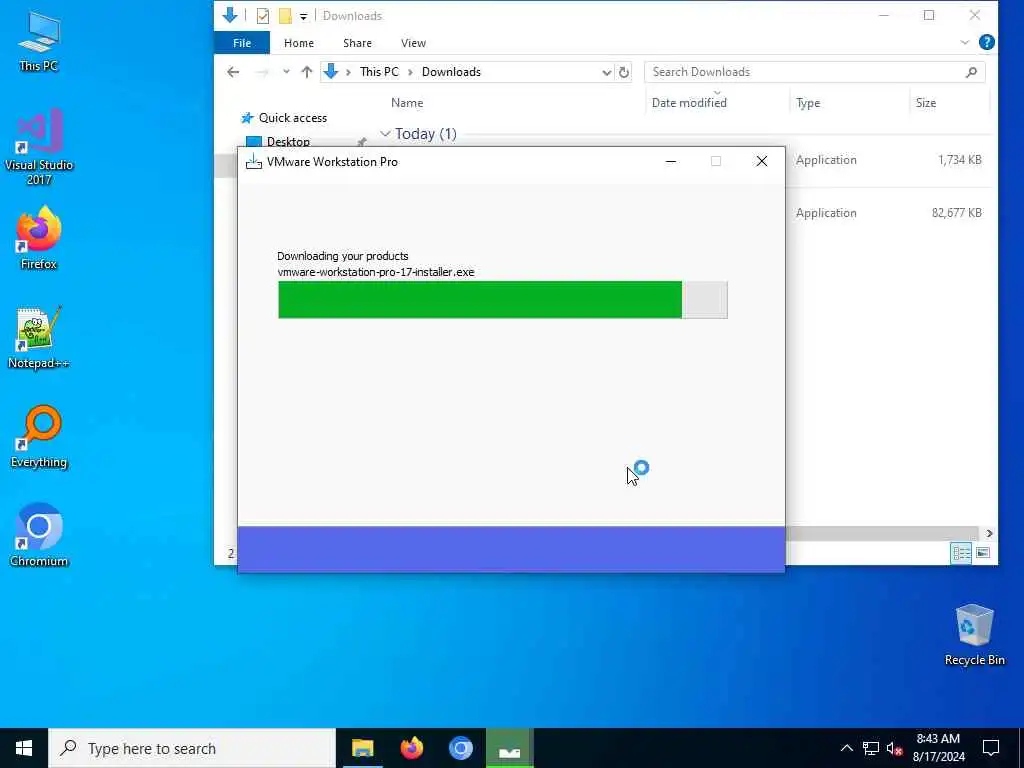Open Chromium desktop shortcut

pyautogui.click(x=39, y=536)
